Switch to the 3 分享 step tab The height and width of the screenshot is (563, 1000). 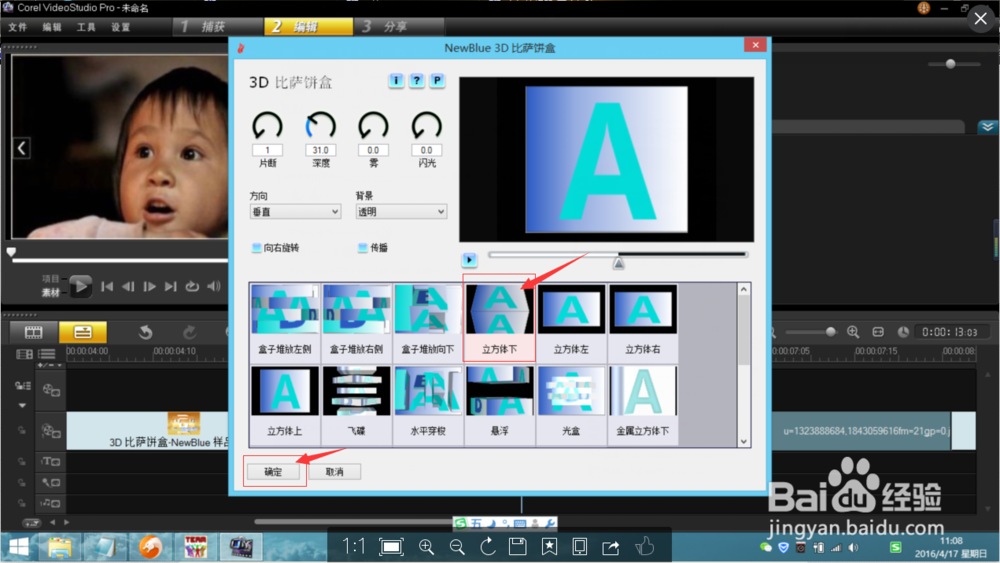[399, 26]
